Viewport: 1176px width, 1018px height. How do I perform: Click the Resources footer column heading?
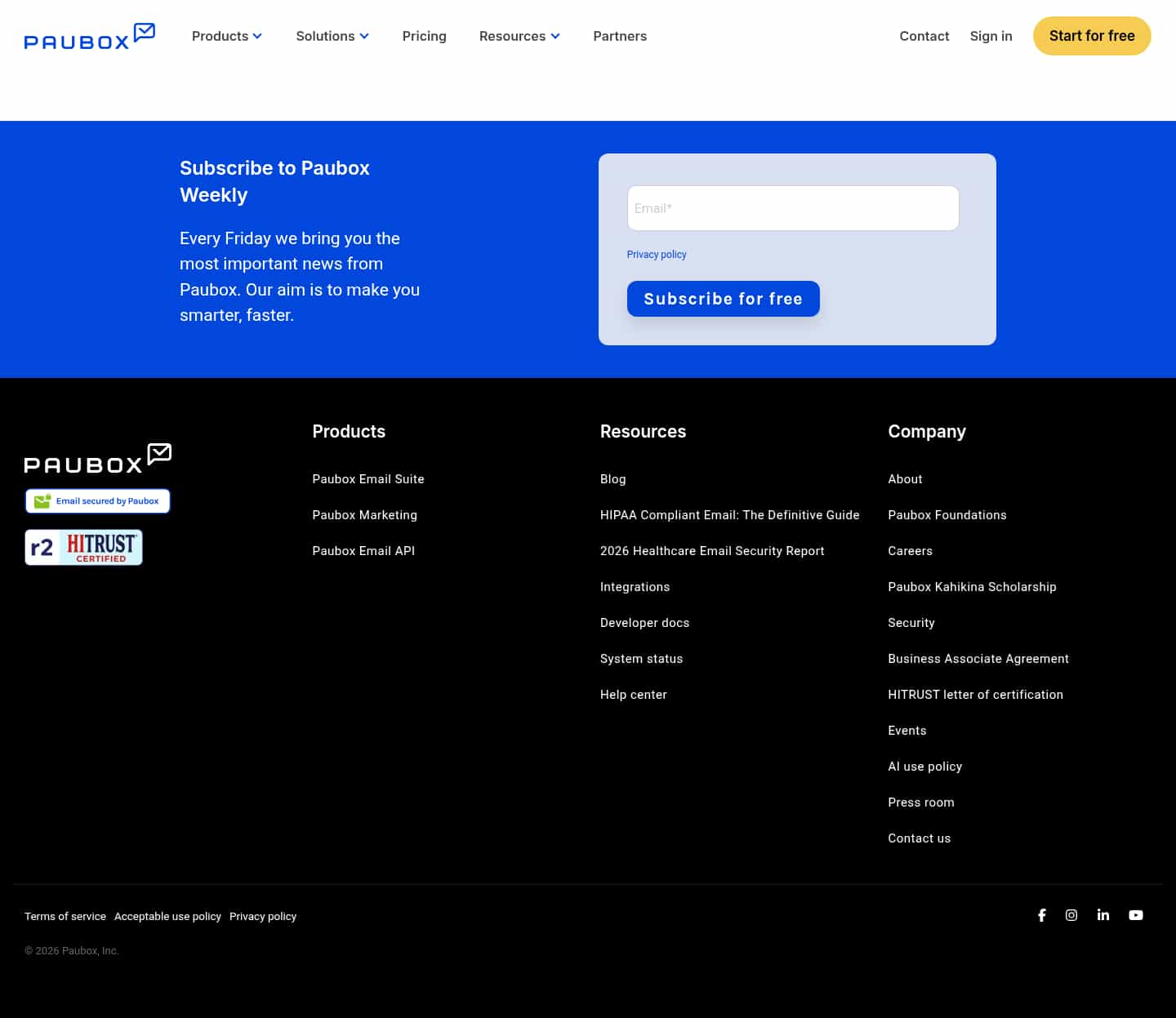[644, 432]
